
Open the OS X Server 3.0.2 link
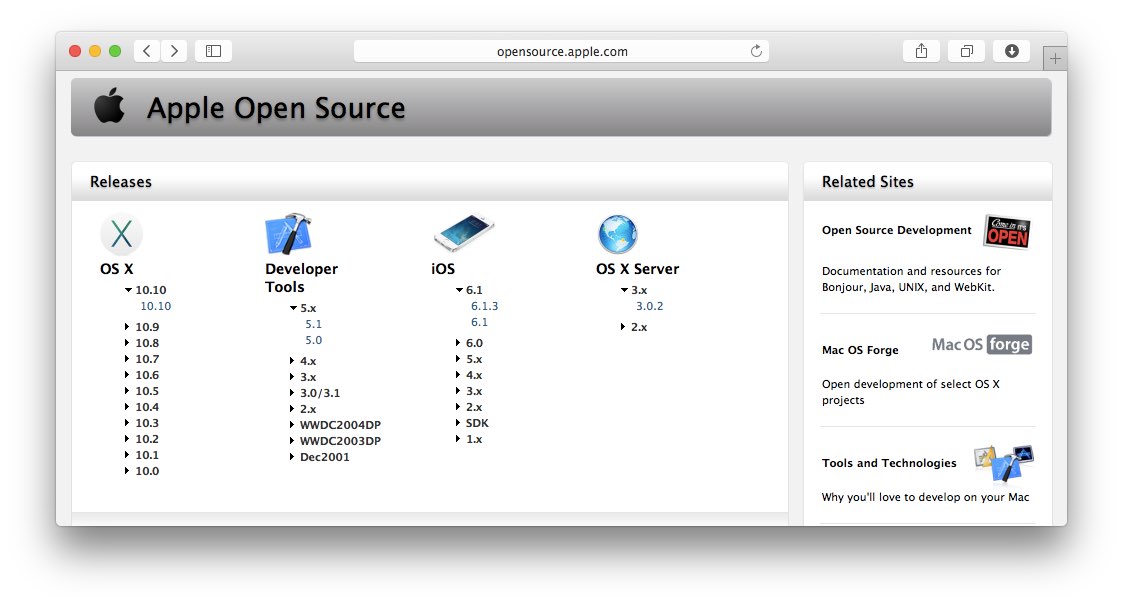(650, 306)
